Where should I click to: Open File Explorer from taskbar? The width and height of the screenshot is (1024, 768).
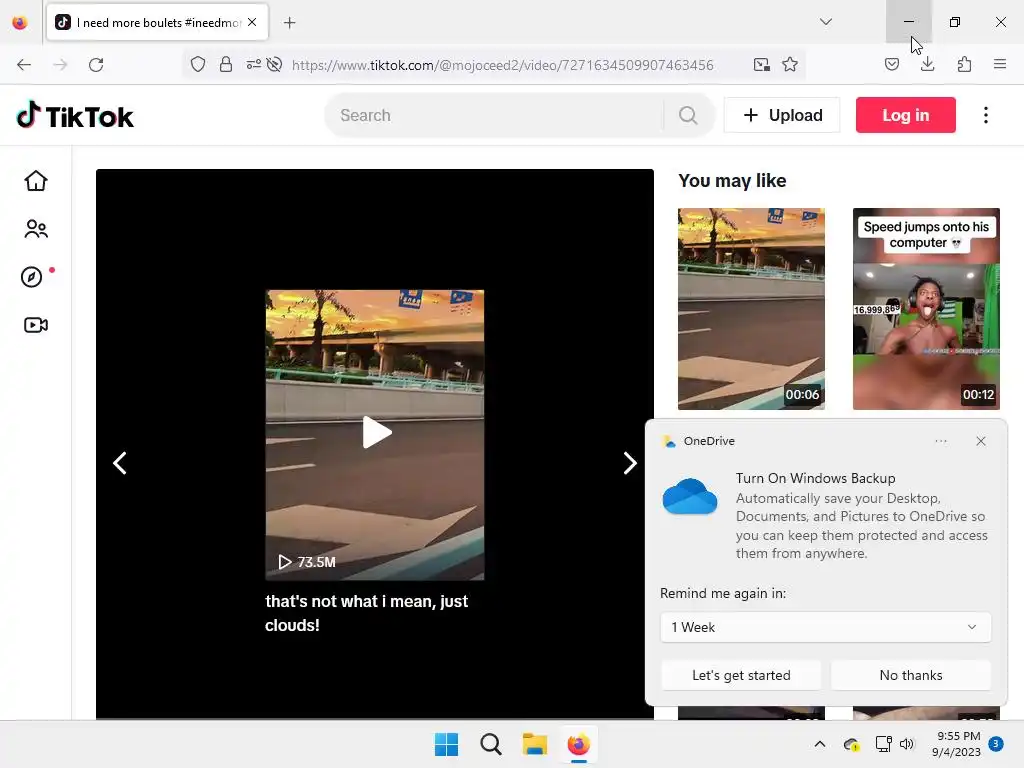[x=534, y=744]
